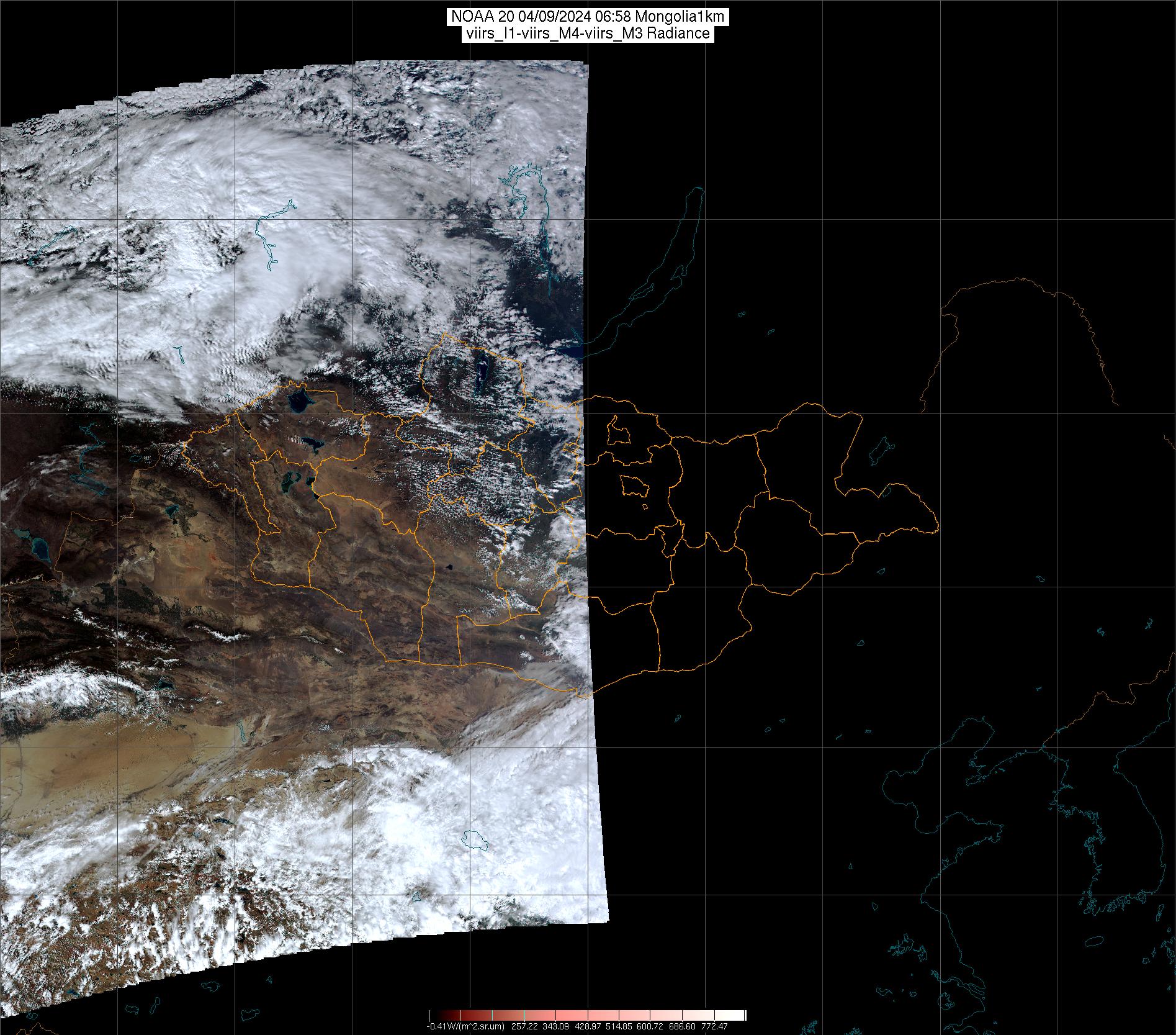Viewport: 1176px width, 1035px height.
Task: Click the "343.09" color bar value
Action: click(555, 1026)
